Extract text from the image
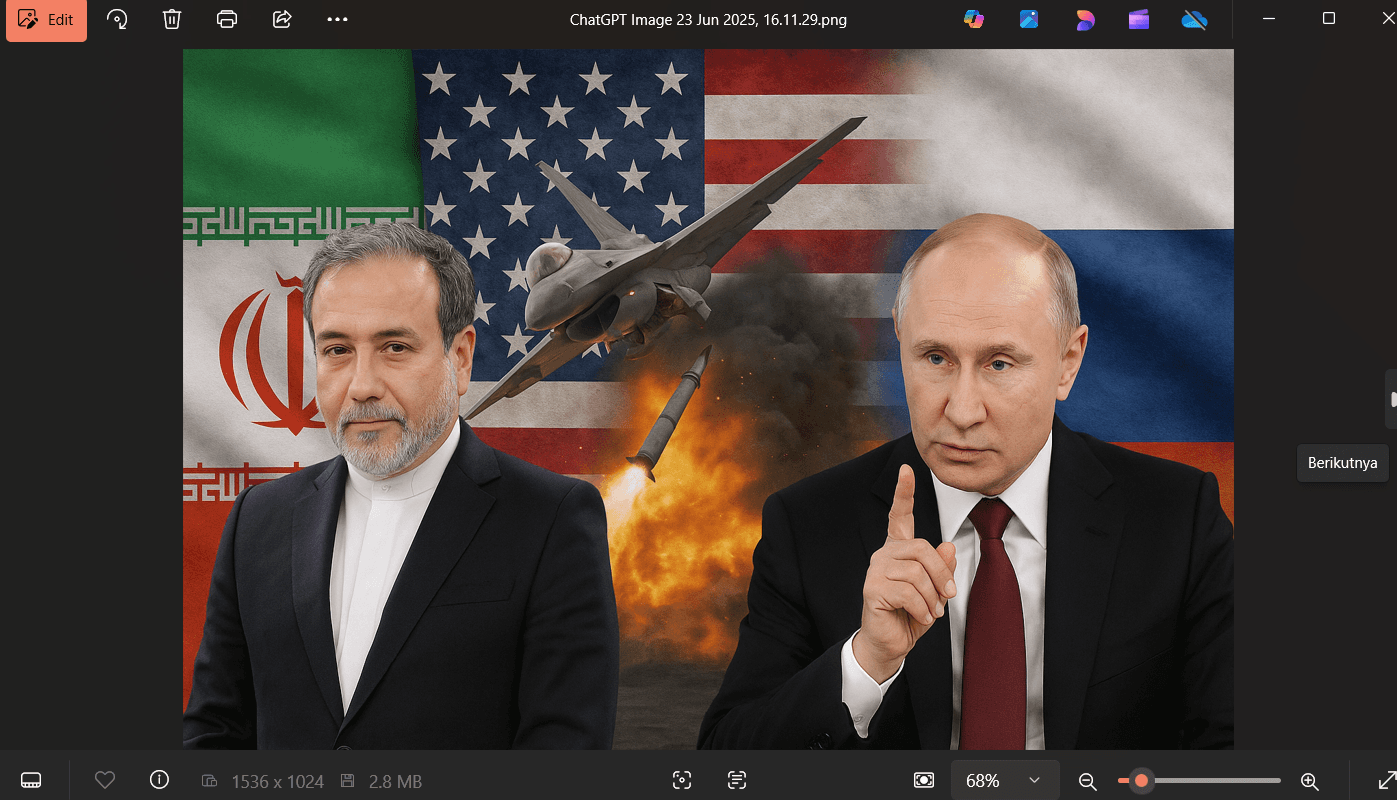 tap(737, 781)
